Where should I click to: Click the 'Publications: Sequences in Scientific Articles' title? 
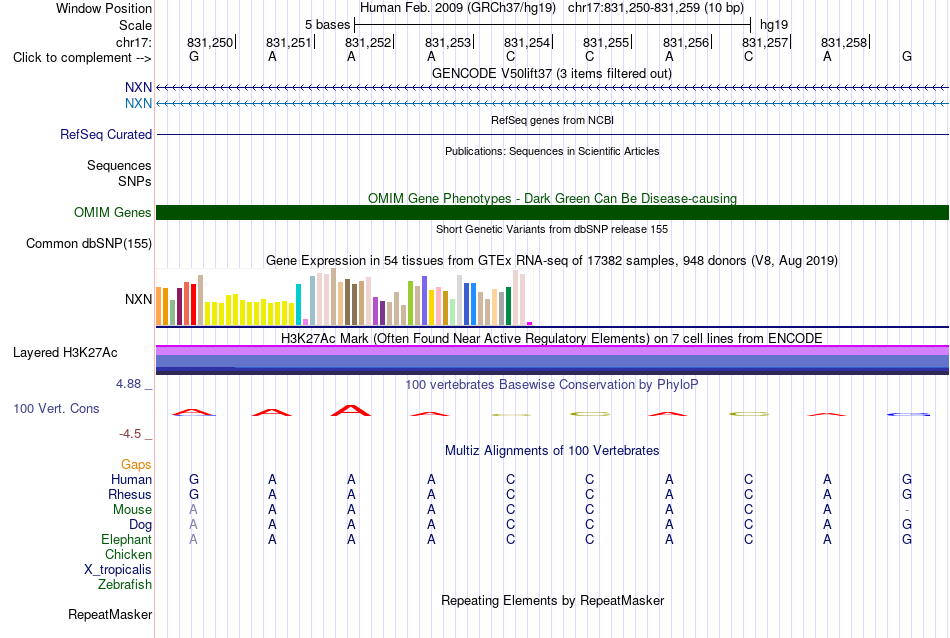tap(552, 151)
